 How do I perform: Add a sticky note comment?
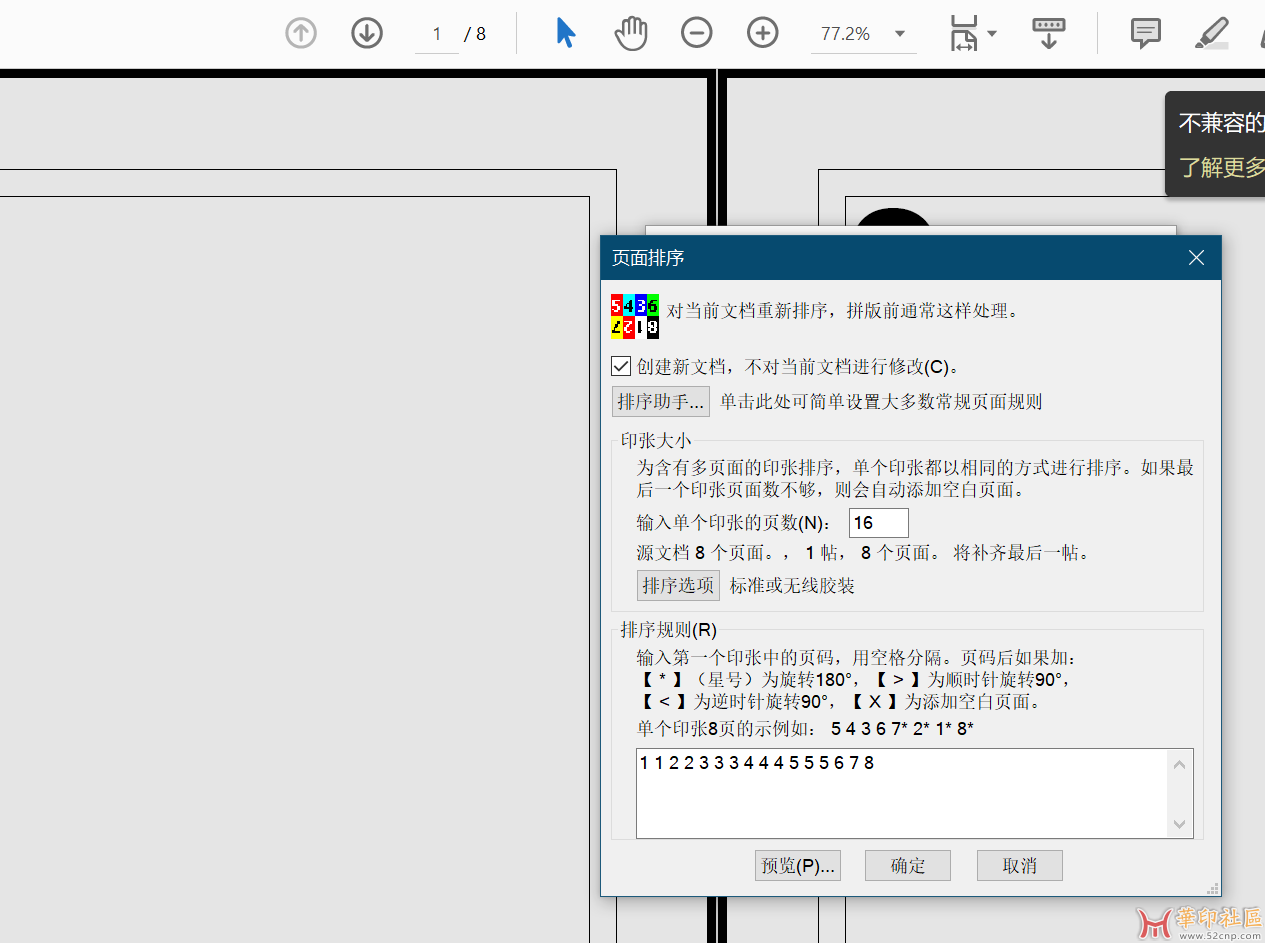[x=1145, y=33]
